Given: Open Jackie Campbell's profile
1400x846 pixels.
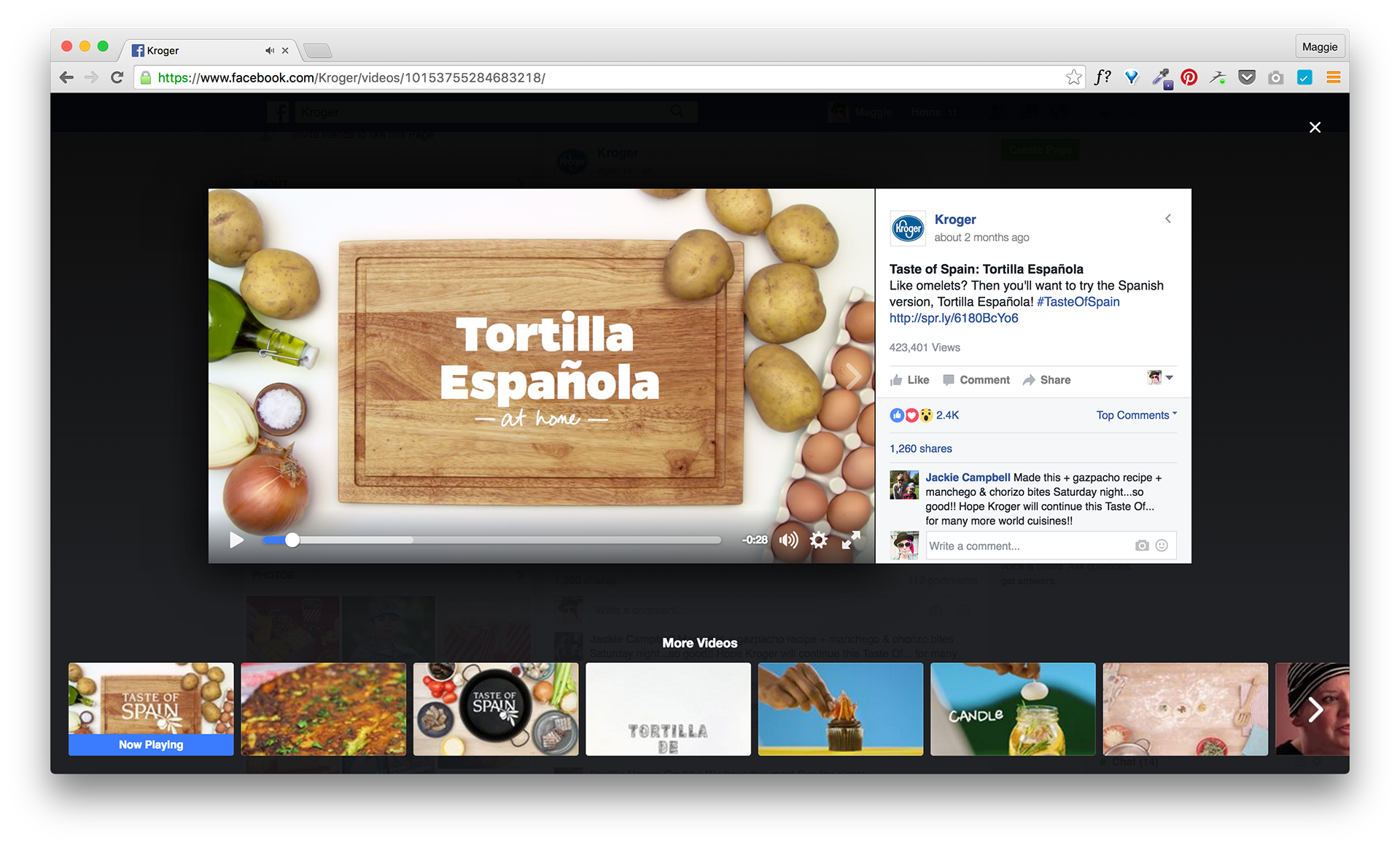Looking at the screenshot, I should pyautogui.click(x=968, y=478).
